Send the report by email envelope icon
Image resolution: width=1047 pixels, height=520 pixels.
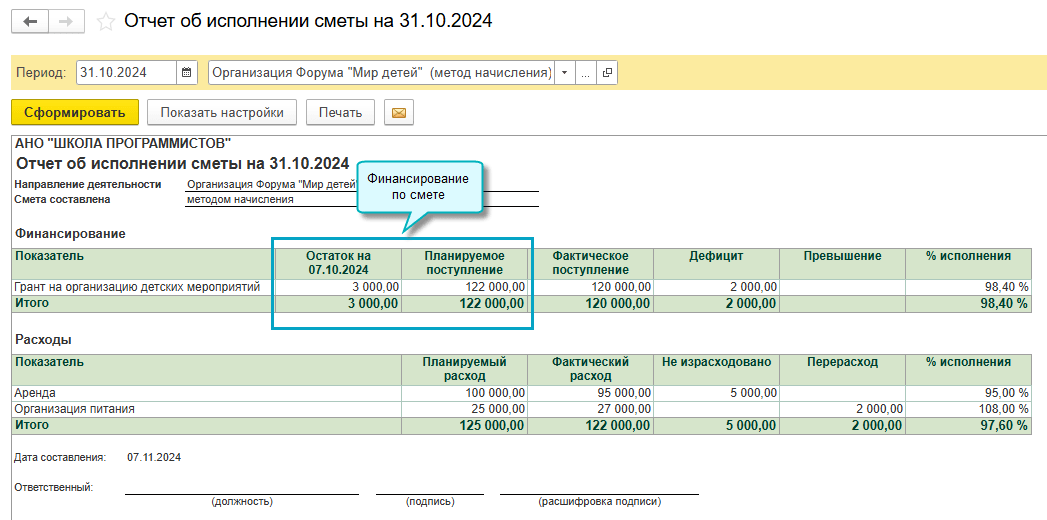[x=399, y=113]
